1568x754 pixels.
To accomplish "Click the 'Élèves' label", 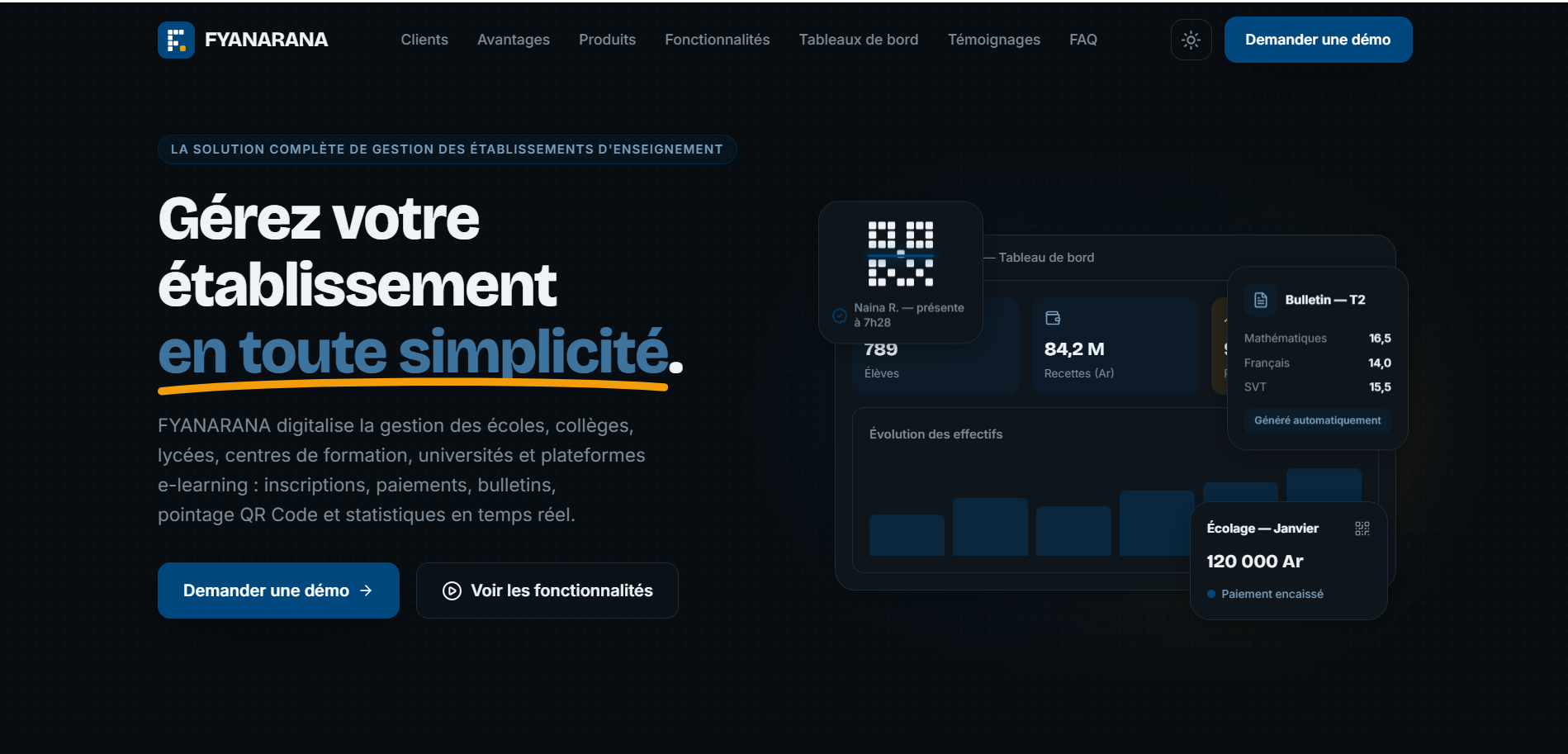I will pos(882,373).
